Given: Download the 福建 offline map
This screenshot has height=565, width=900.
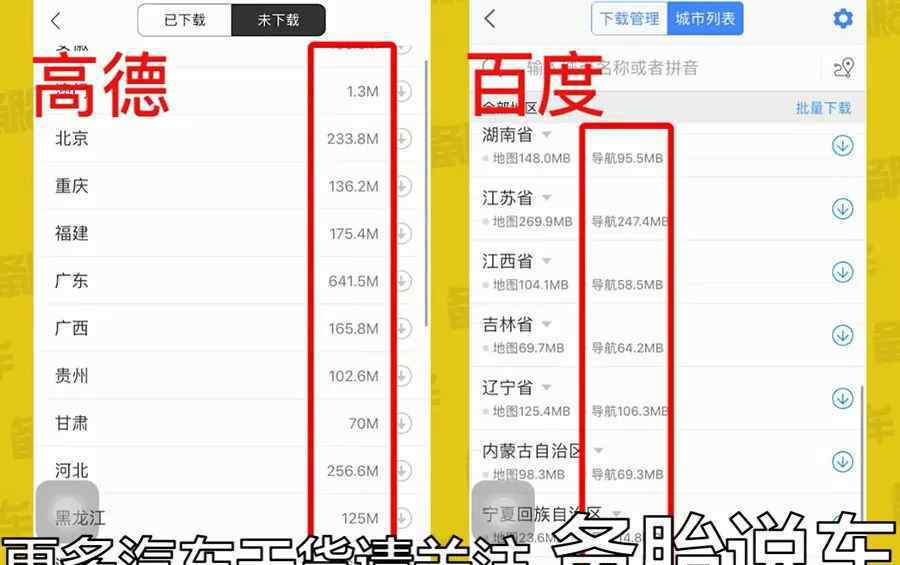Looking at the screenshot, I should [x=404, y=234].
